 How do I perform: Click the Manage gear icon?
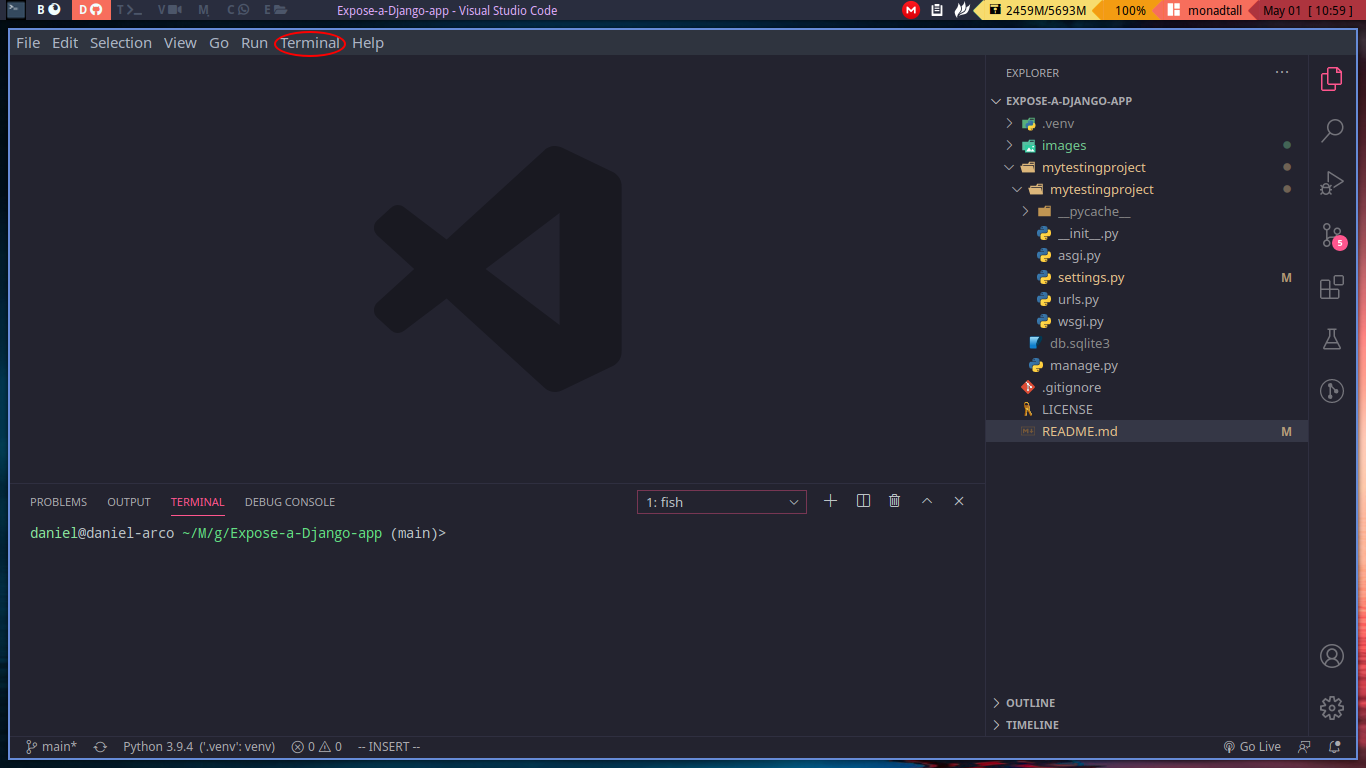point(1331,708)
